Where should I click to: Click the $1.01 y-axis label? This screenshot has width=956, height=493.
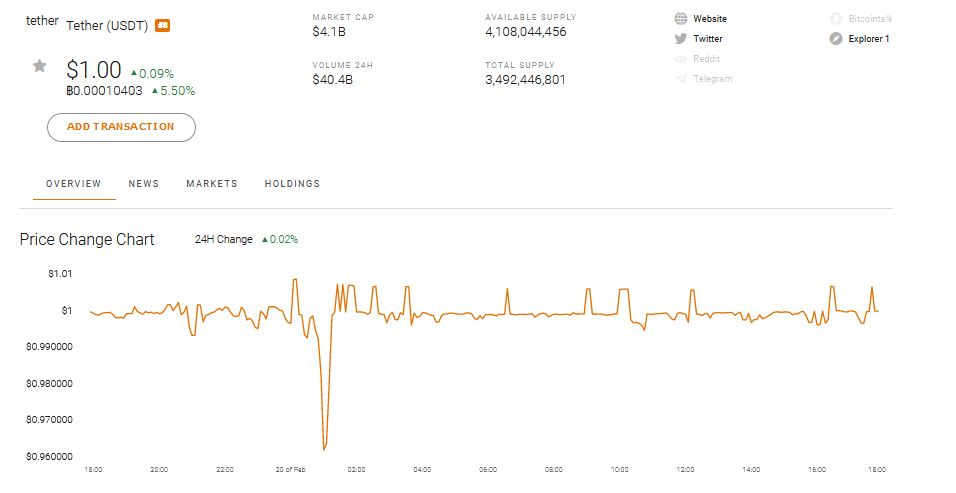pos(60,274)
